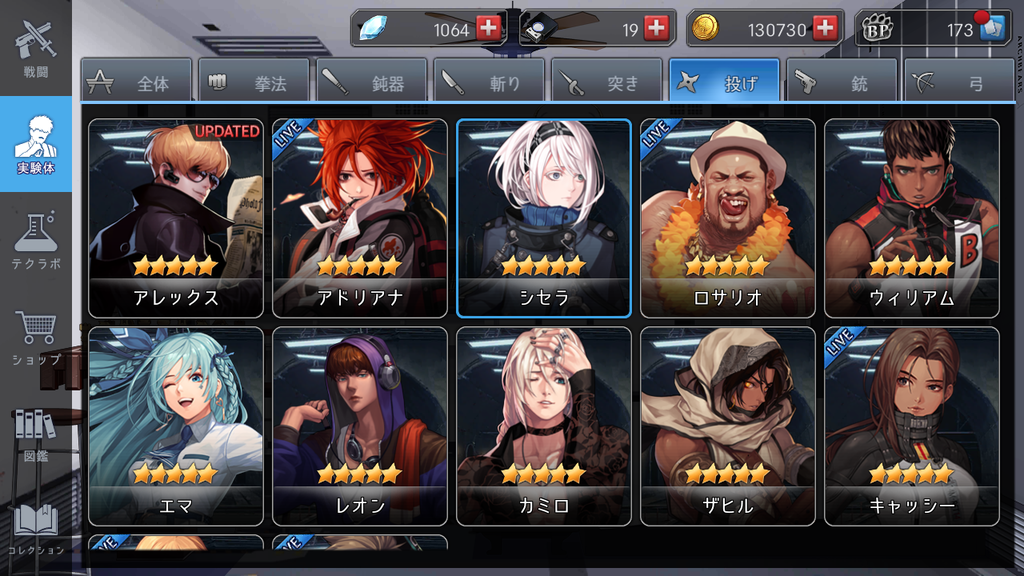The image size is (1024, 576).
Task: Select the テクラボ flask icon
Action: coord(35,240)
